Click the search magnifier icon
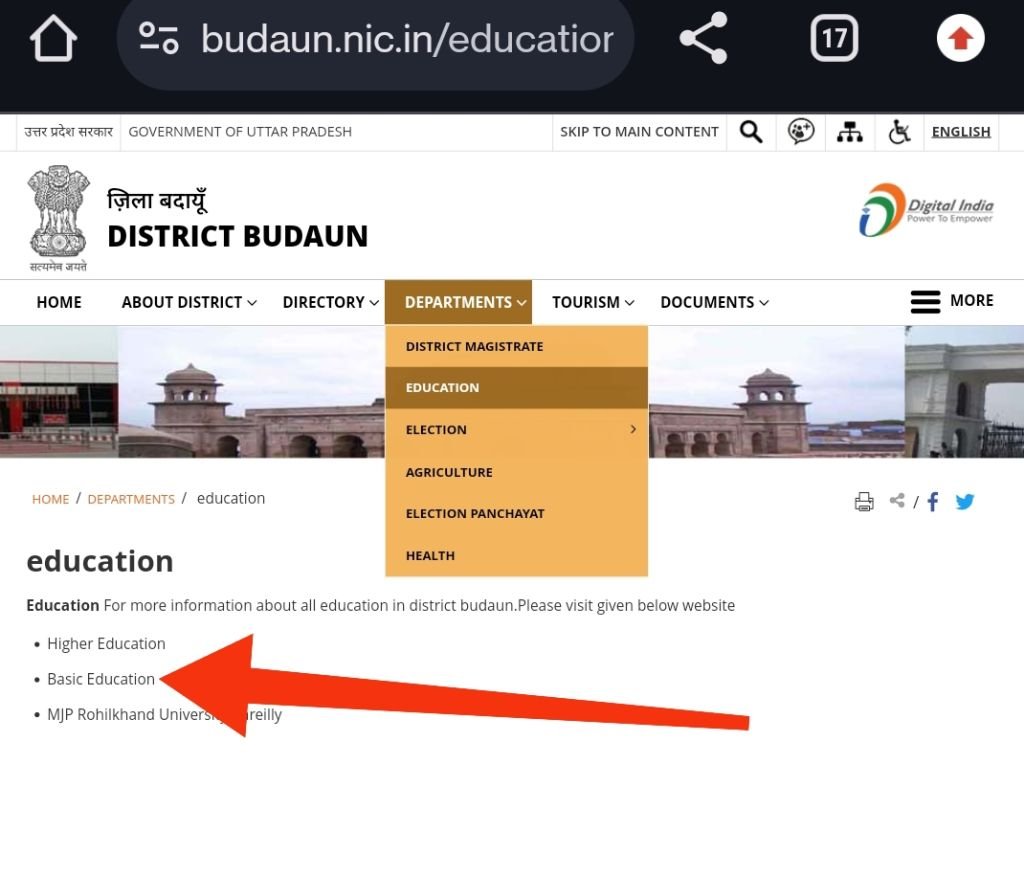This screenshot has width=1024, height=876. pos(751,132)
